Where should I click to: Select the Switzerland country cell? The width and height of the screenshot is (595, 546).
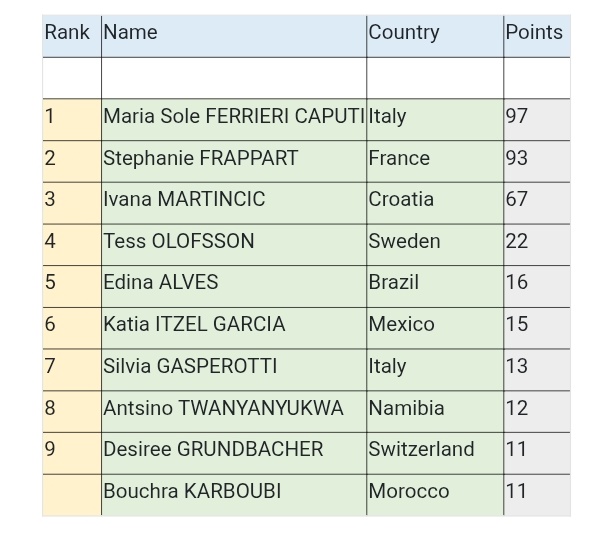click(435, 453)
